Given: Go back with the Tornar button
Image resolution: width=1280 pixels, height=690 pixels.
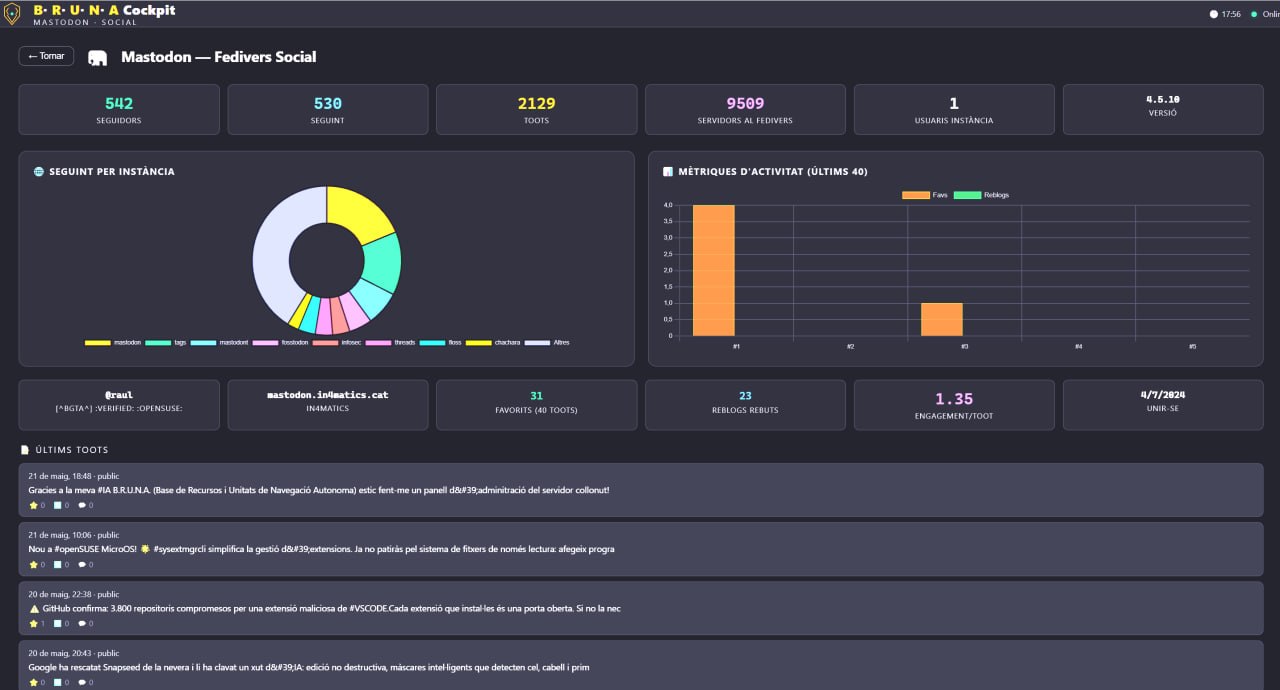Looking at the screenshot, I should tap(46, 56).
